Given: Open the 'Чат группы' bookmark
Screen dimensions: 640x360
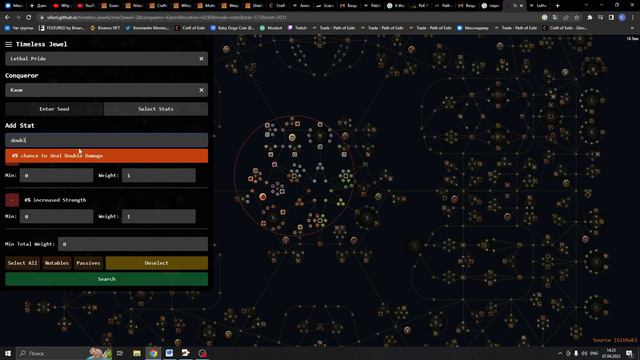Looking at the screenshot, I should point(20,28).
